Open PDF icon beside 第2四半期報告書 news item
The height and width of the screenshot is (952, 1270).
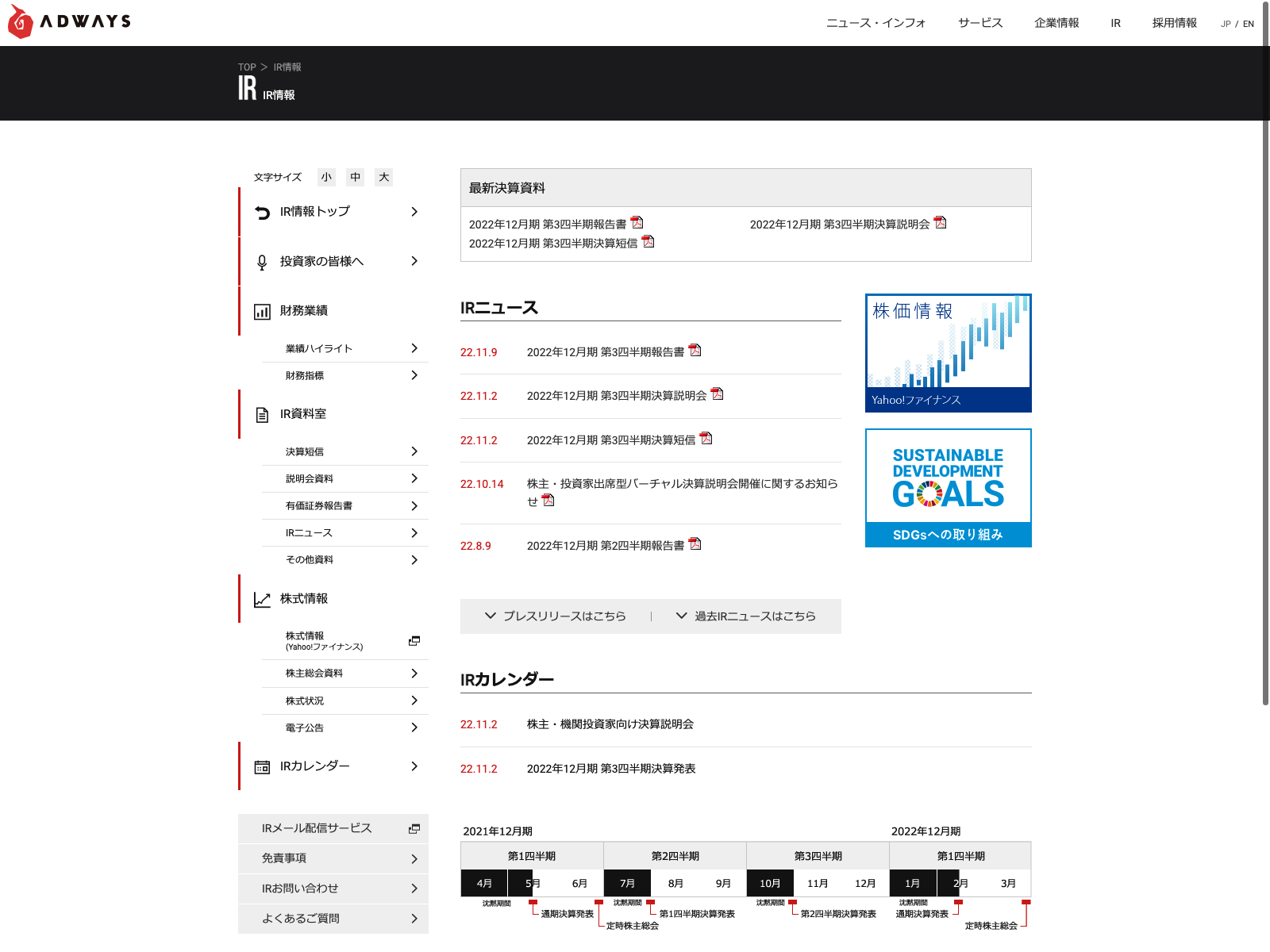[695, 544]
